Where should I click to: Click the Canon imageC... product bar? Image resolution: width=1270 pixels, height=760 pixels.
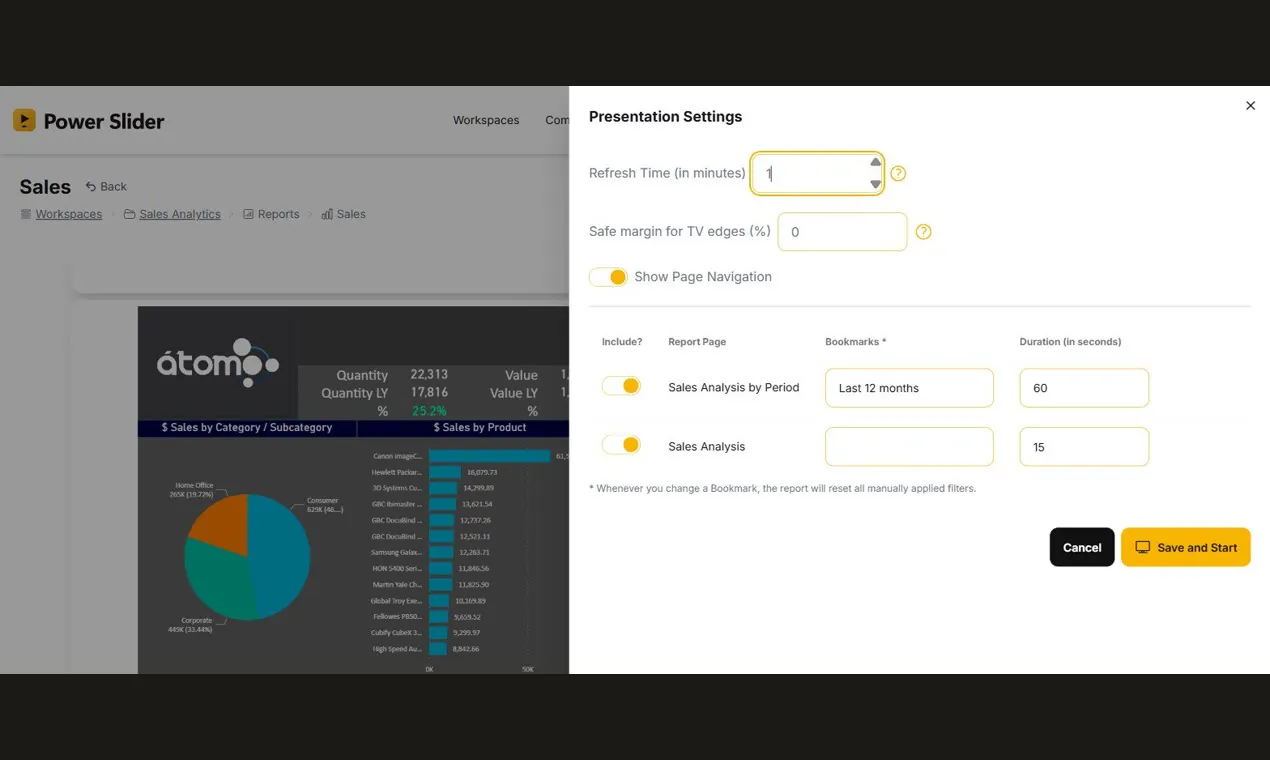click(489, 456)
